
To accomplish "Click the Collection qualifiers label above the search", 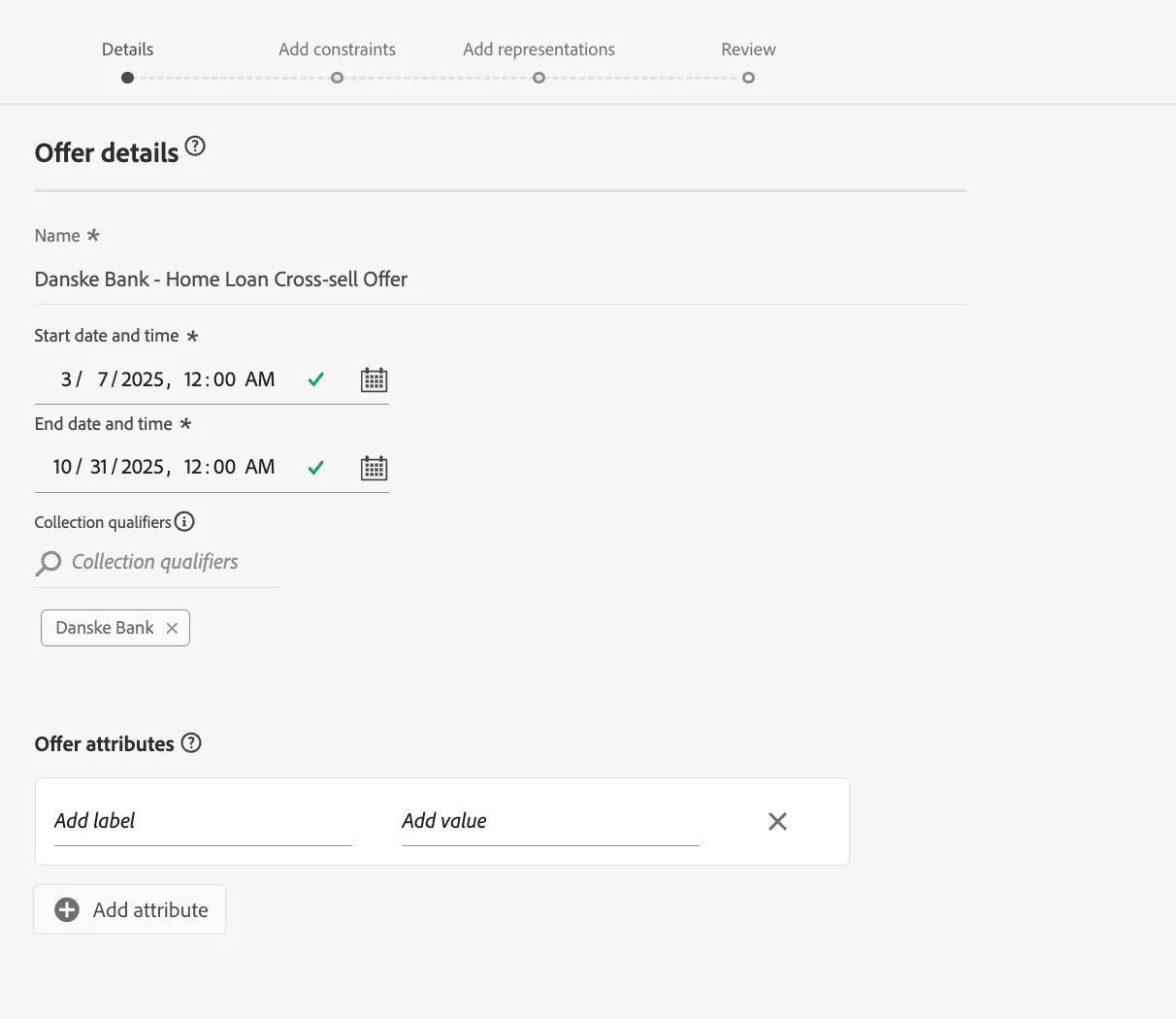I will point(103,522).
